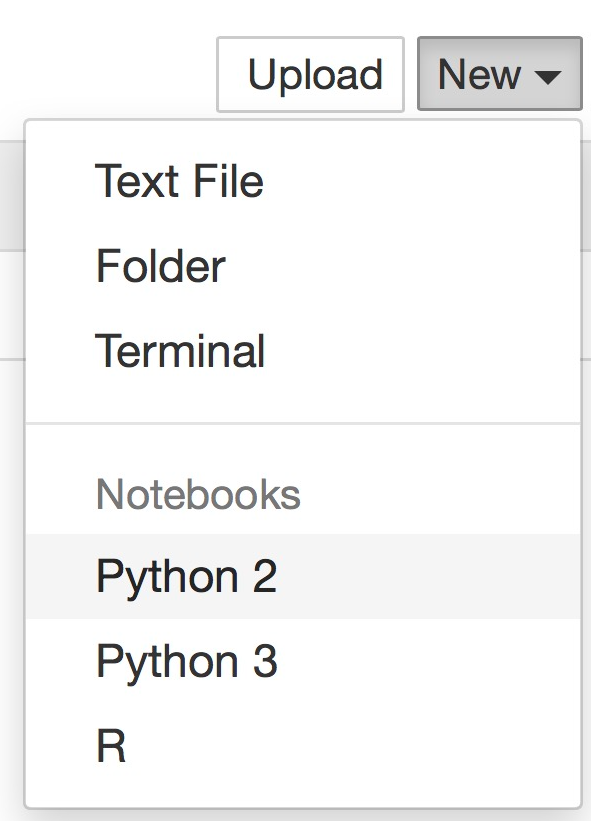Pick Folder in the dropdown list
Screen dimensions: 591x821
point(303,266)
